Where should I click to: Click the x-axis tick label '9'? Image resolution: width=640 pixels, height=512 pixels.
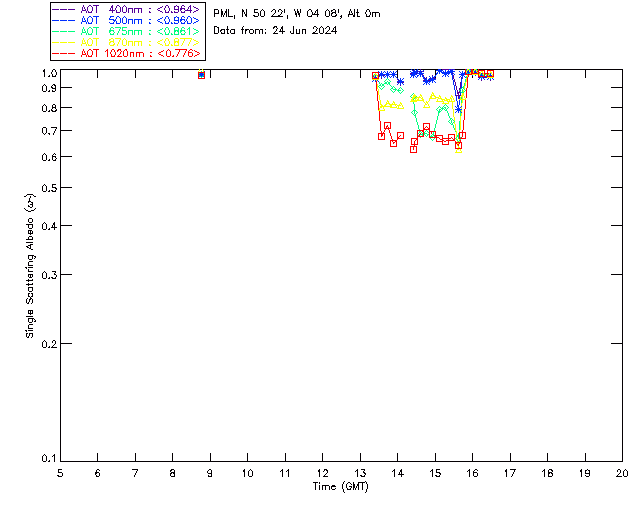pyautogui.click(x=210, y=473)
